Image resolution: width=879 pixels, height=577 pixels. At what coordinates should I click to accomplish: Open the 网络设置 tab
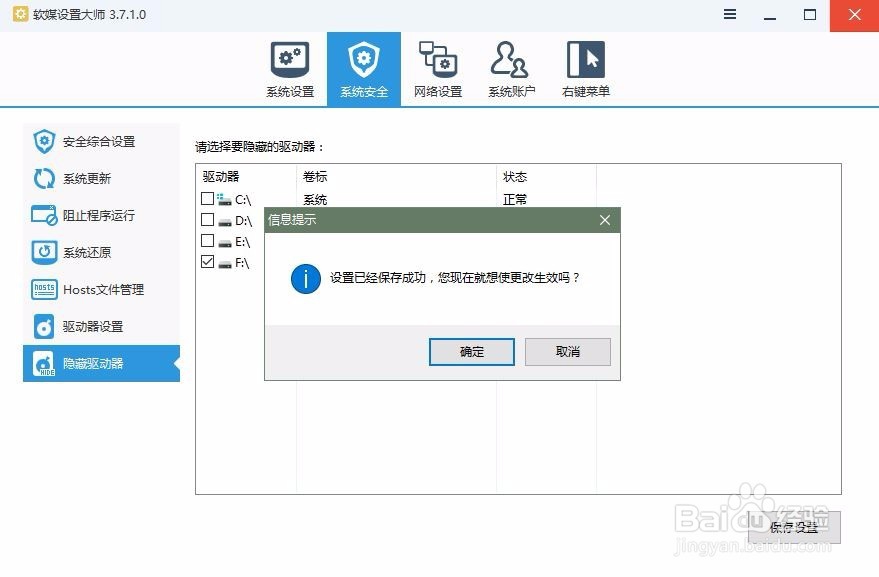438,69
